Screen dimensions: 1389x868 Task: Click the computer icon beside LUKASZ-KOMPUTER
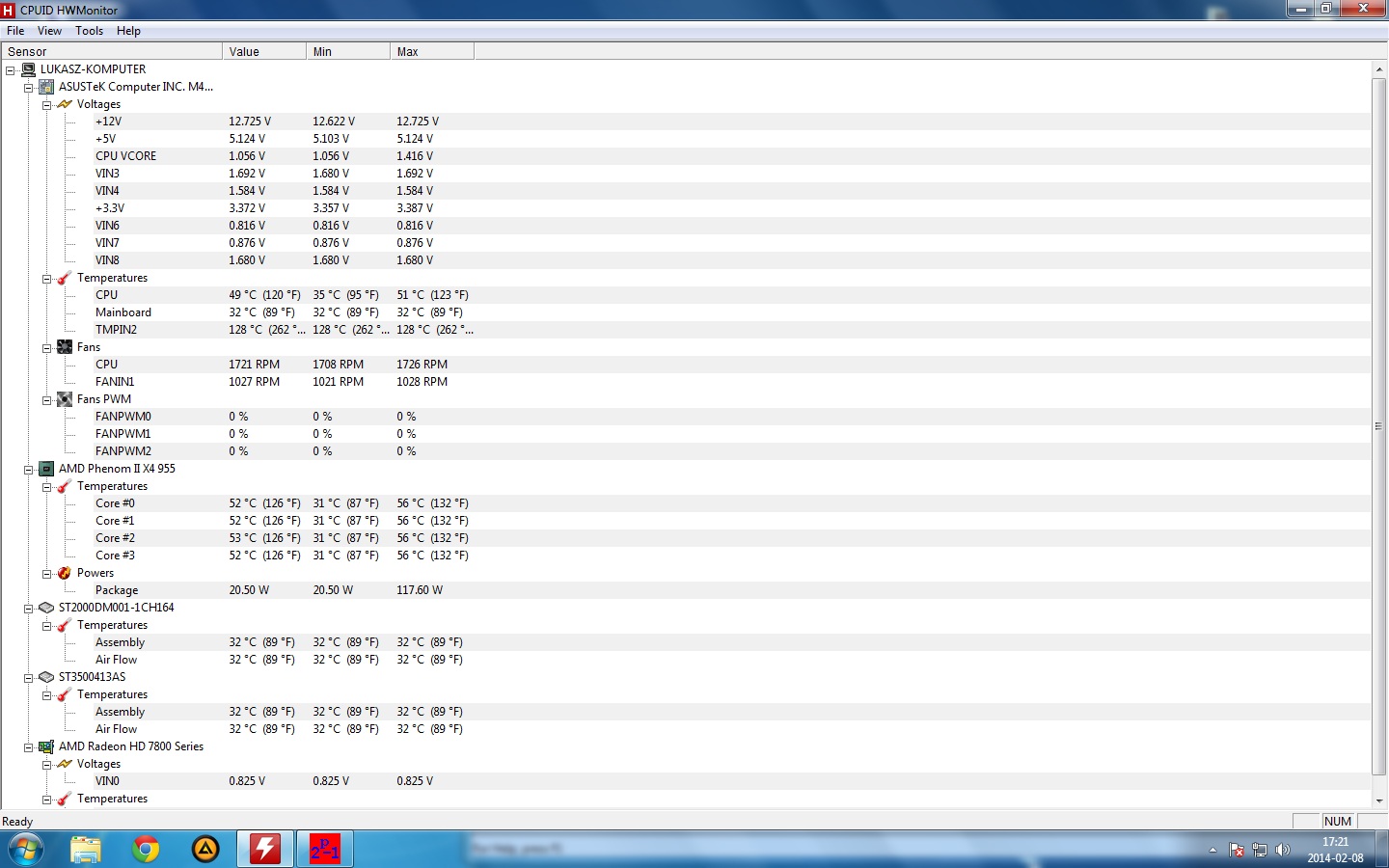[x=28, y=69]
